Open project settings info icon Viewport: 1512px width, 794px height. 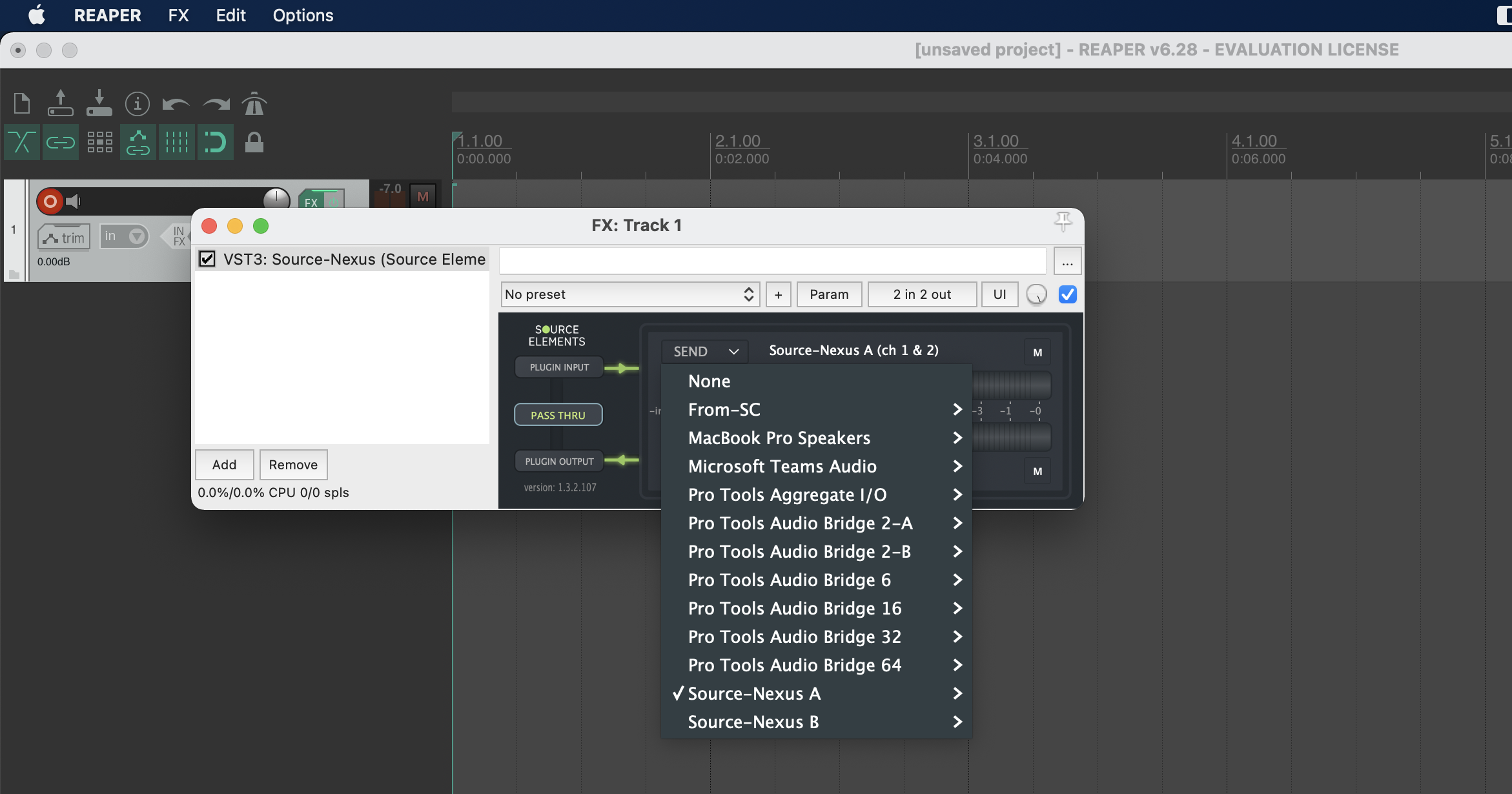coord(137,104)
